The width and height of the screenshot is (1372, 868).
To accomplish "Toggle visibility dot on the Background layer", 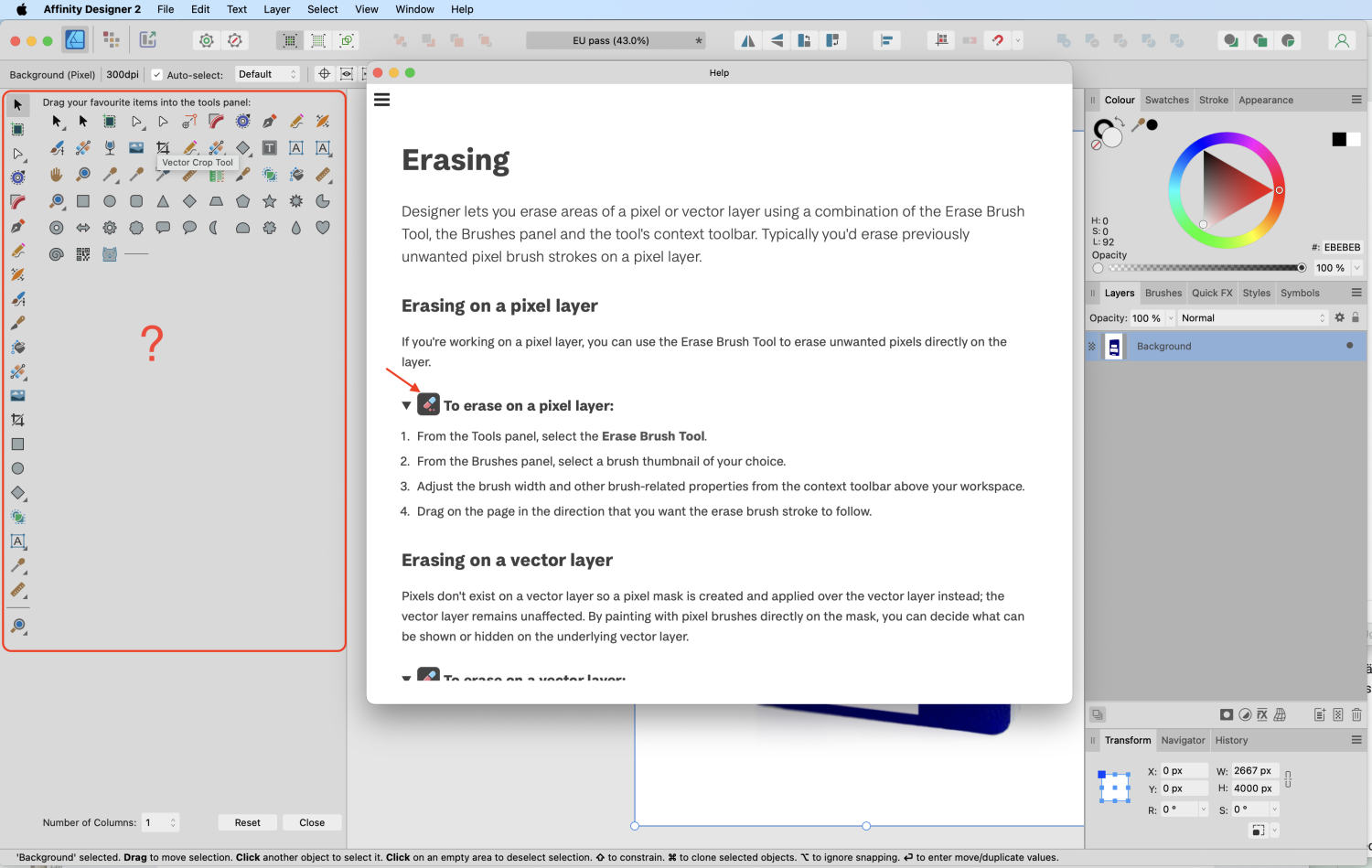I will [x=1349, y=346].
